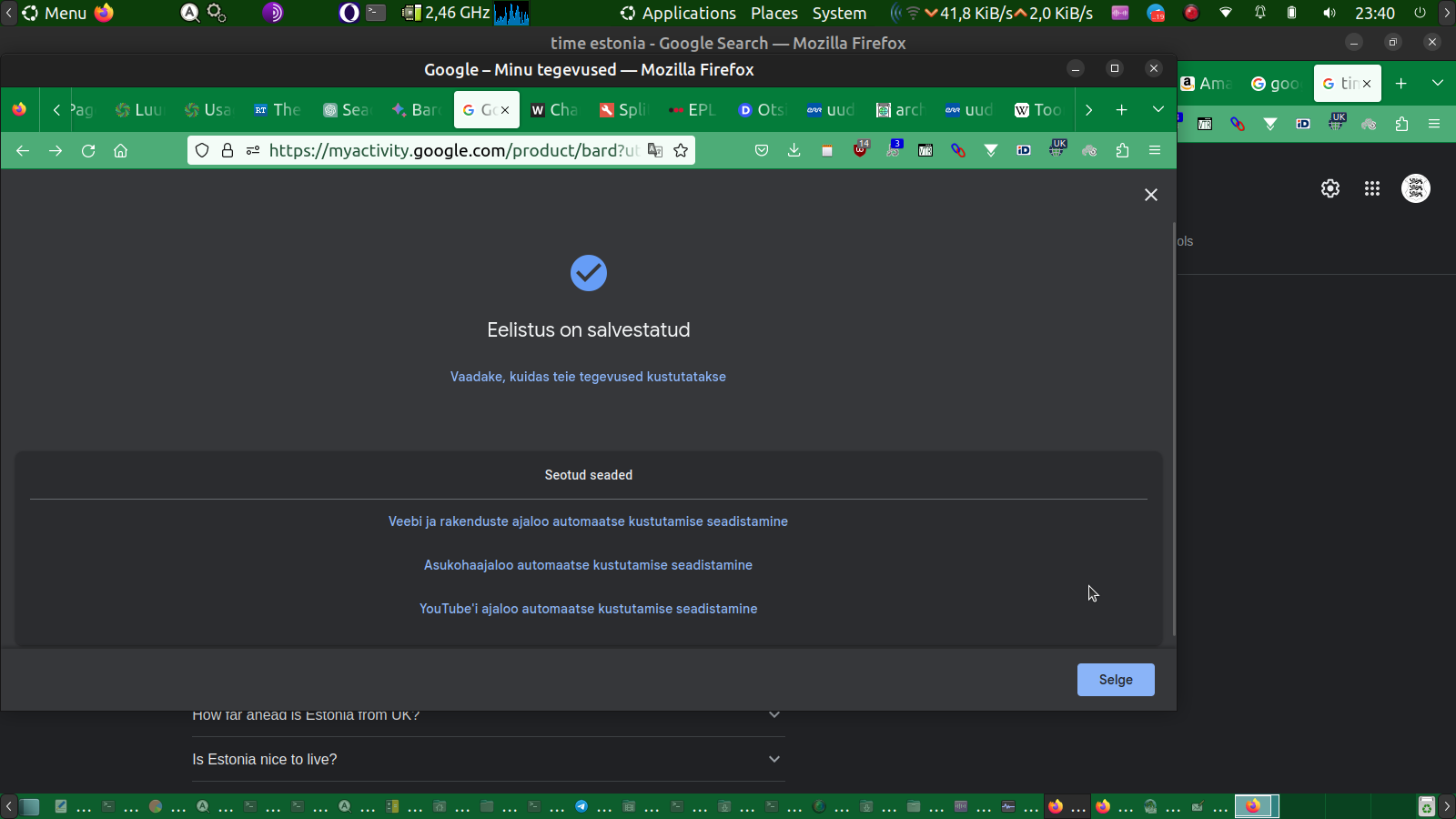Screen dimensions: 1456x819
Task: Translate this page using the translate icon
Action: pyautogui.click(x=655, y=151)
